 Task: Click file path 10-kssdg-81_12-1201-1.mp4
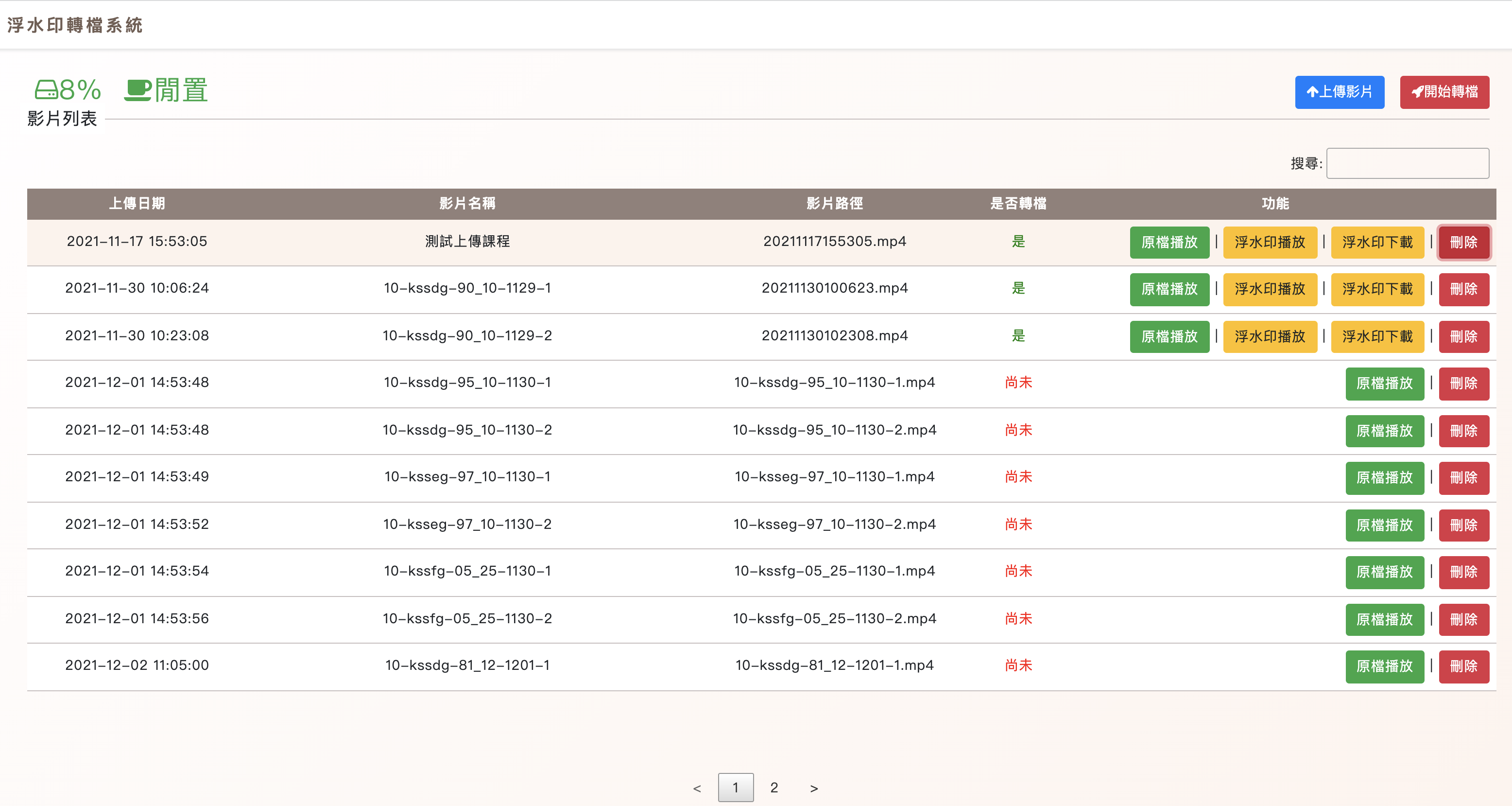click(834, 666)
